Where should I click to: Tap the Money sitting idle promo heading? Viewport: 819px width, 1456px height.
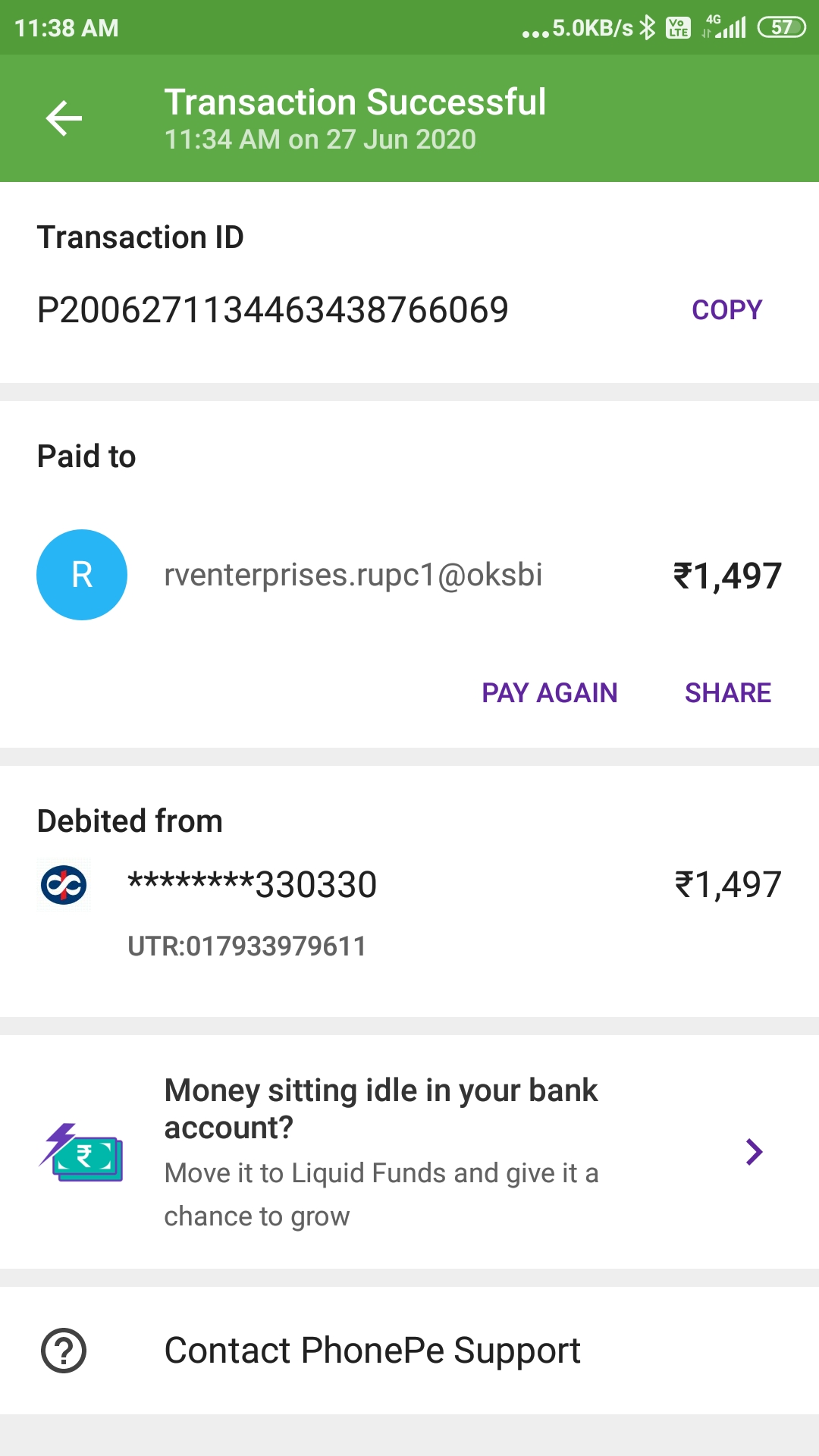pyautogui.click(x=381, y=1109)
